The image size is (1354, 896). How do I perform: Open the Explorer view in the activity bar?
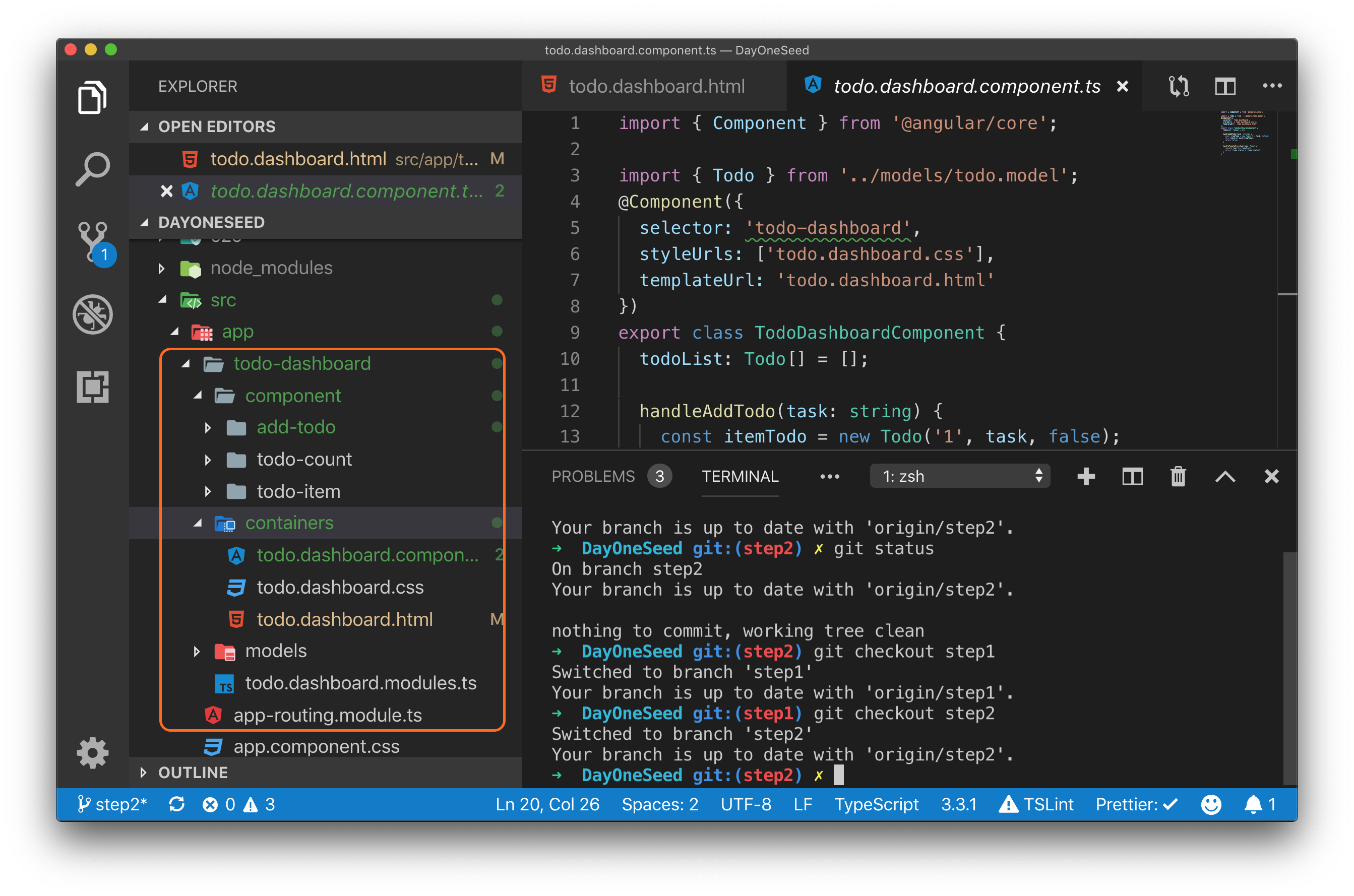click(x=92, y=98)
